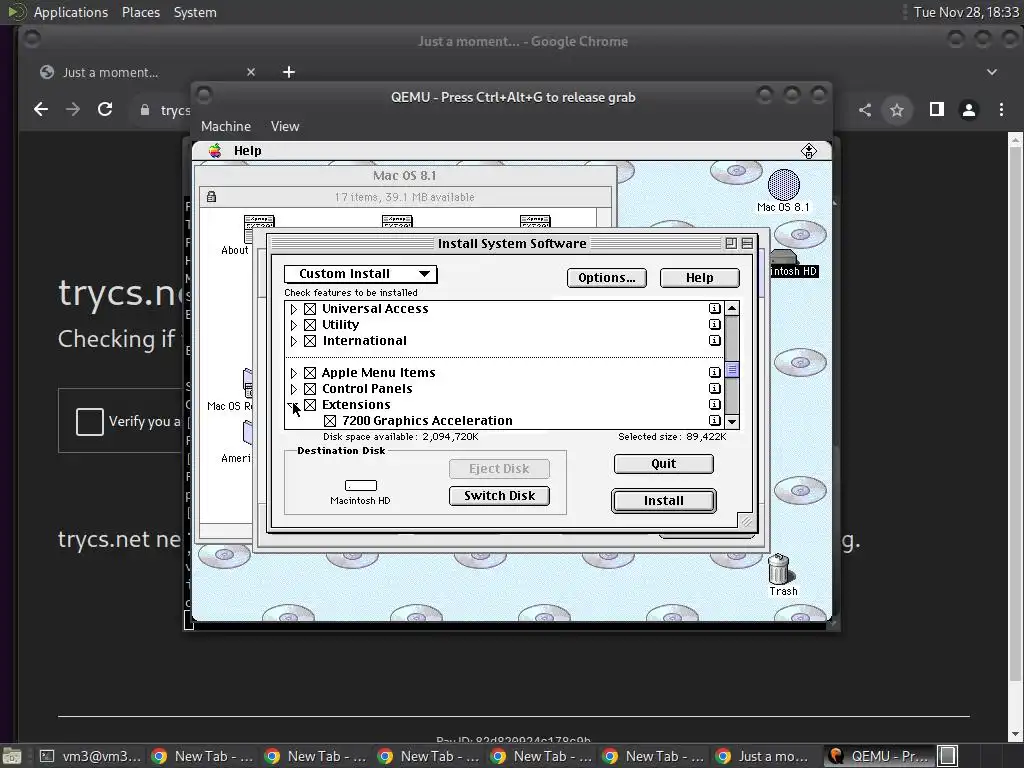Open the Applications menu in the top panel
Viewport: 1024px width, 768px height.
pyautogui.click(x=71, y=12)
